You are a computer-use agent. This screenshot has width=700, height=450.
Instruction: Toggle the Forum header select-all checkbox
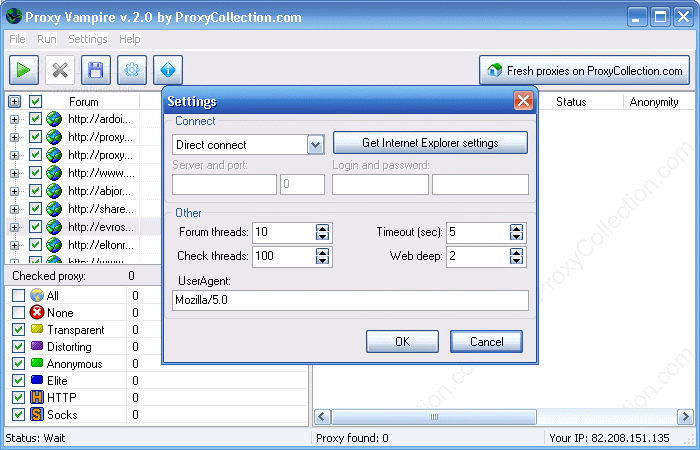(35, 101)
